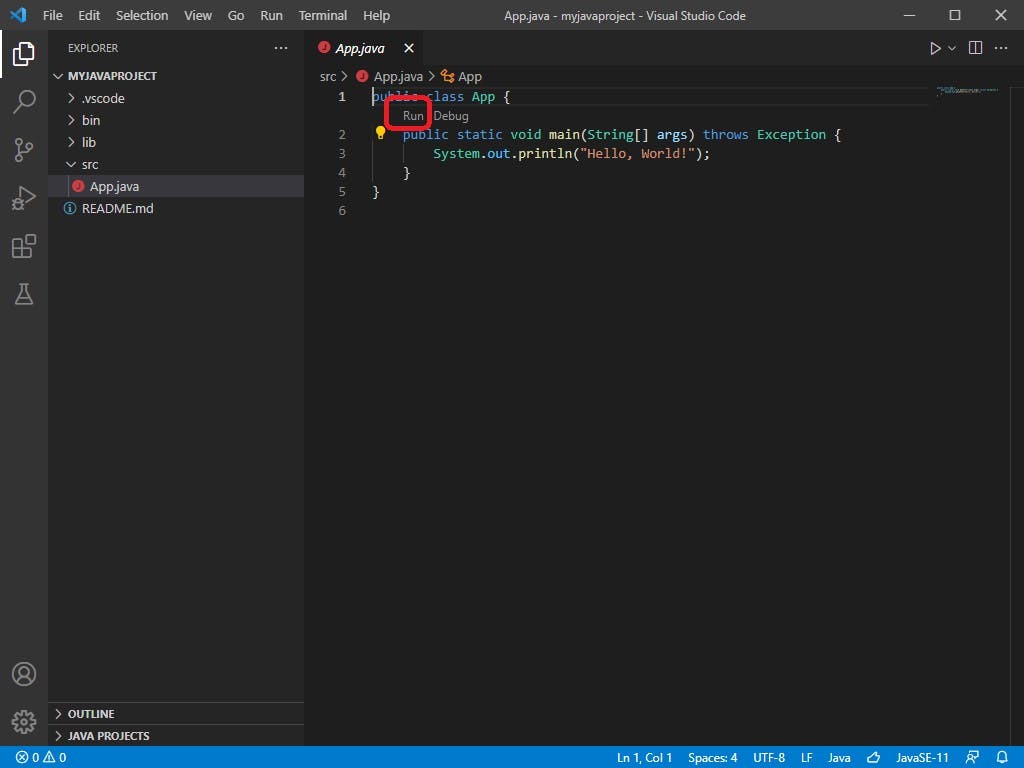Open the Run and Debug view
Viewport: 1024px width, 768px height.
(24, 198)
